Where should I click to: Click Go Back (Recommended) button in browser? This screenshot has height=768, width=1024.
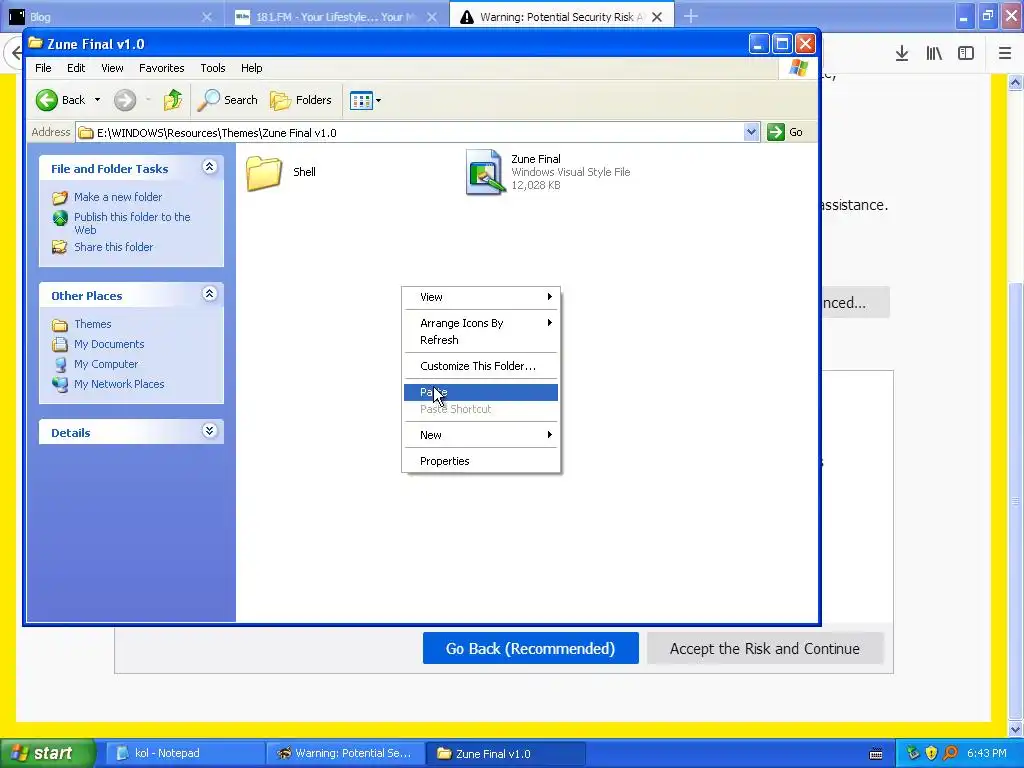[x=530, y=648]
